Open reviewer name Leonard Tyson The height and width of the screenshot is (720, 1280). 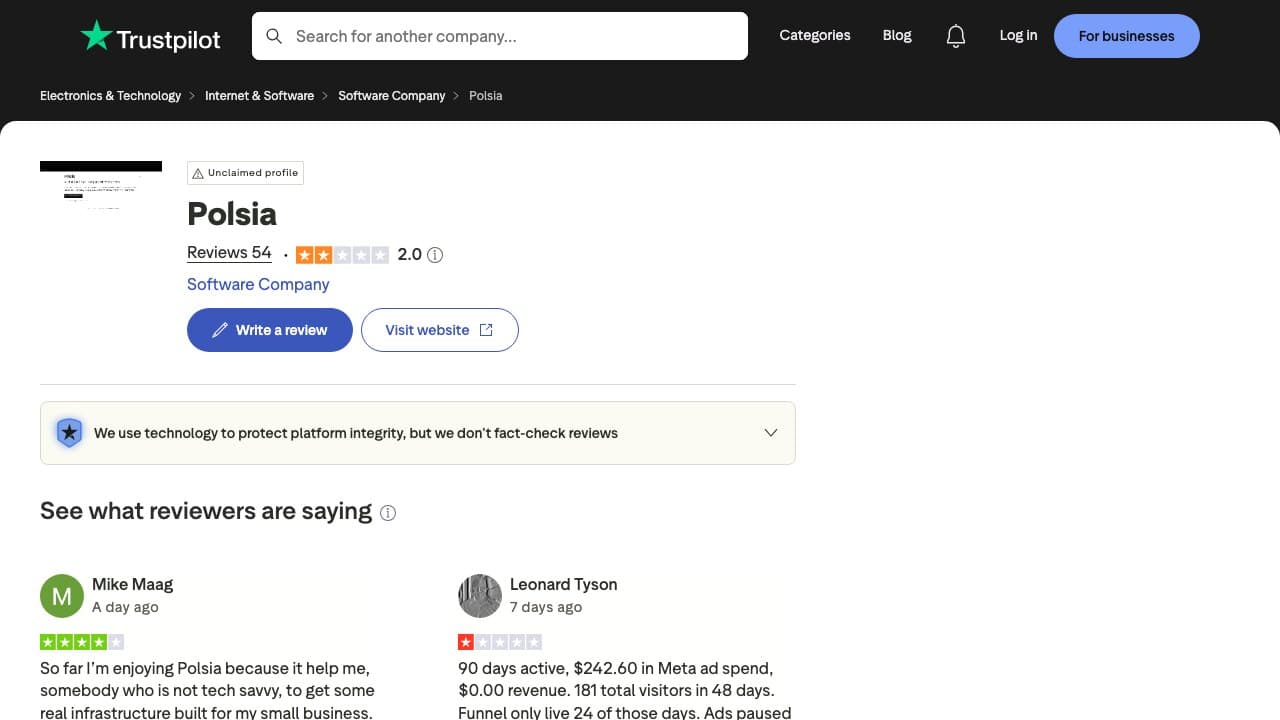pos(564,584)
